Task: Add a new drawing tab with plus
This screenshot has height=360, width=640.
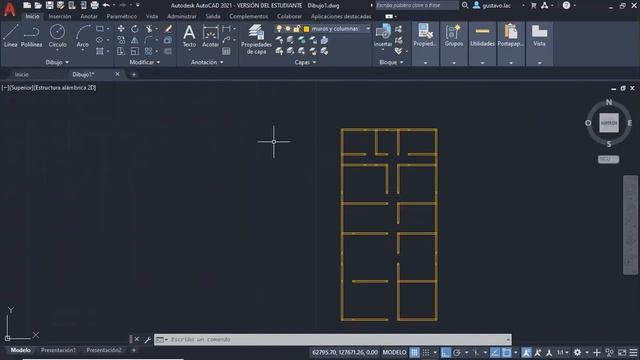Action: coord(134,75)
